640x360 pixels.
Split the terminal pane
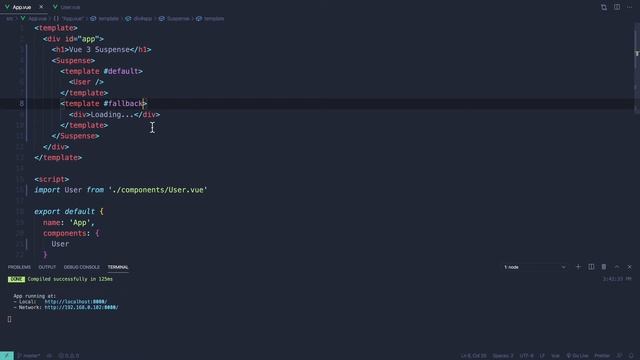(x=591, y=267)
